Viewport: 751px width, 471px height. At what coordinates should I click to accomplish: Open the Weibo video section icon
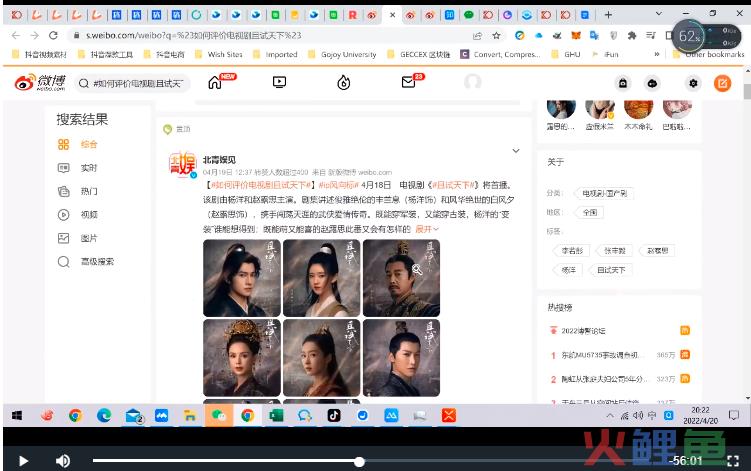279,82
